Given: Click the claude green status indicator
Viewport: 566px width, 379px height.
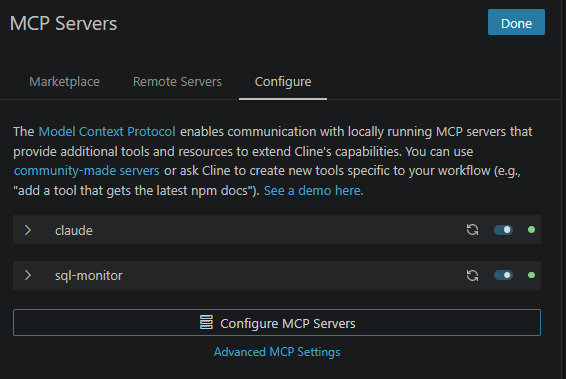Looking at the screenshot, I should [x=531, y=230].
